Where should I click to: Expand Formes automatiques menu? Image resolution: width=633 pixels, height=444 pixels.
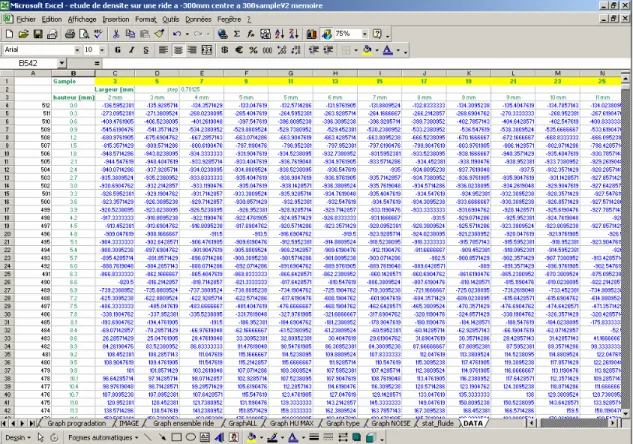103,438
